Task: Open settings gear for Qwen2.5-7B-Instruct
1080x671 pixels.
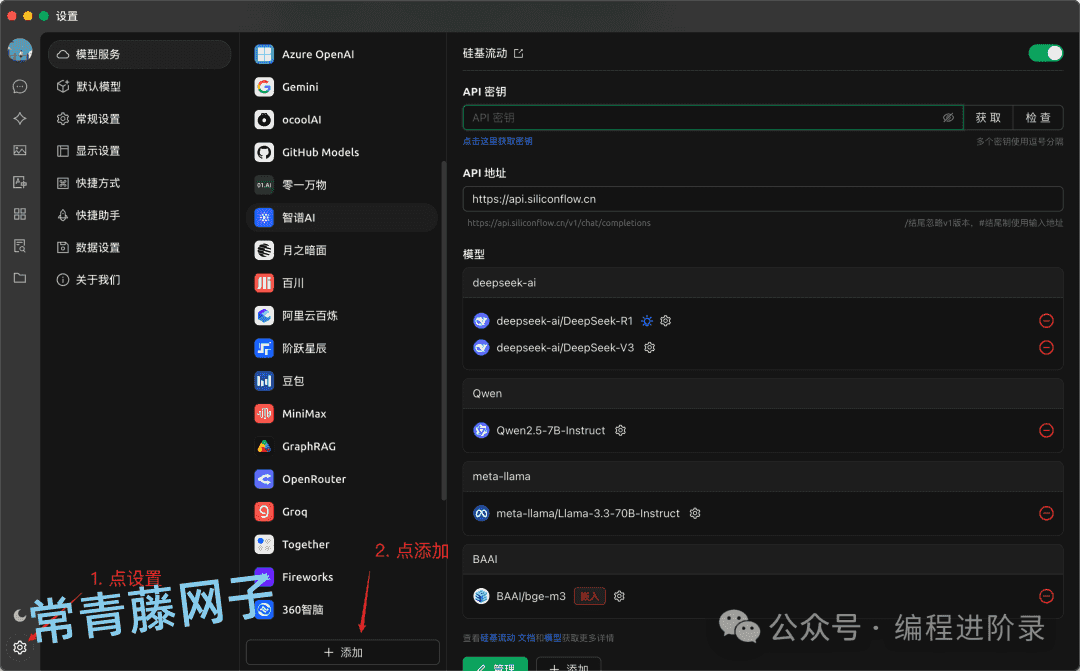Action: [621, 431]
